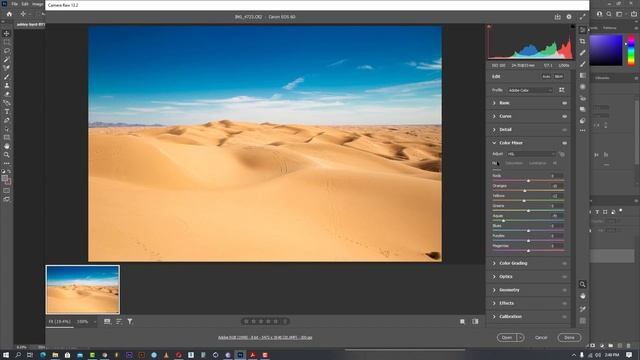Expand the Effects panel
Viewport: 640px width, 360px height.
(494, 303)
